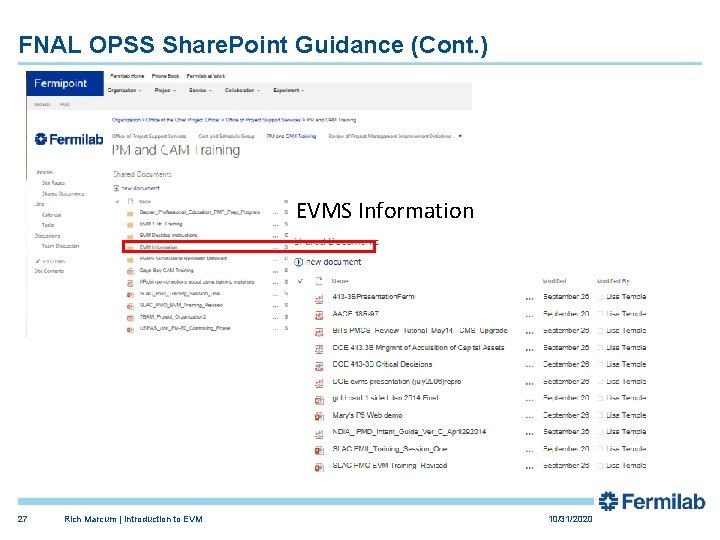Click the SLAC PMO EVM Training Revised PowerPoint icon
Viewport: 720px width, 540px height.
[319, 467]
